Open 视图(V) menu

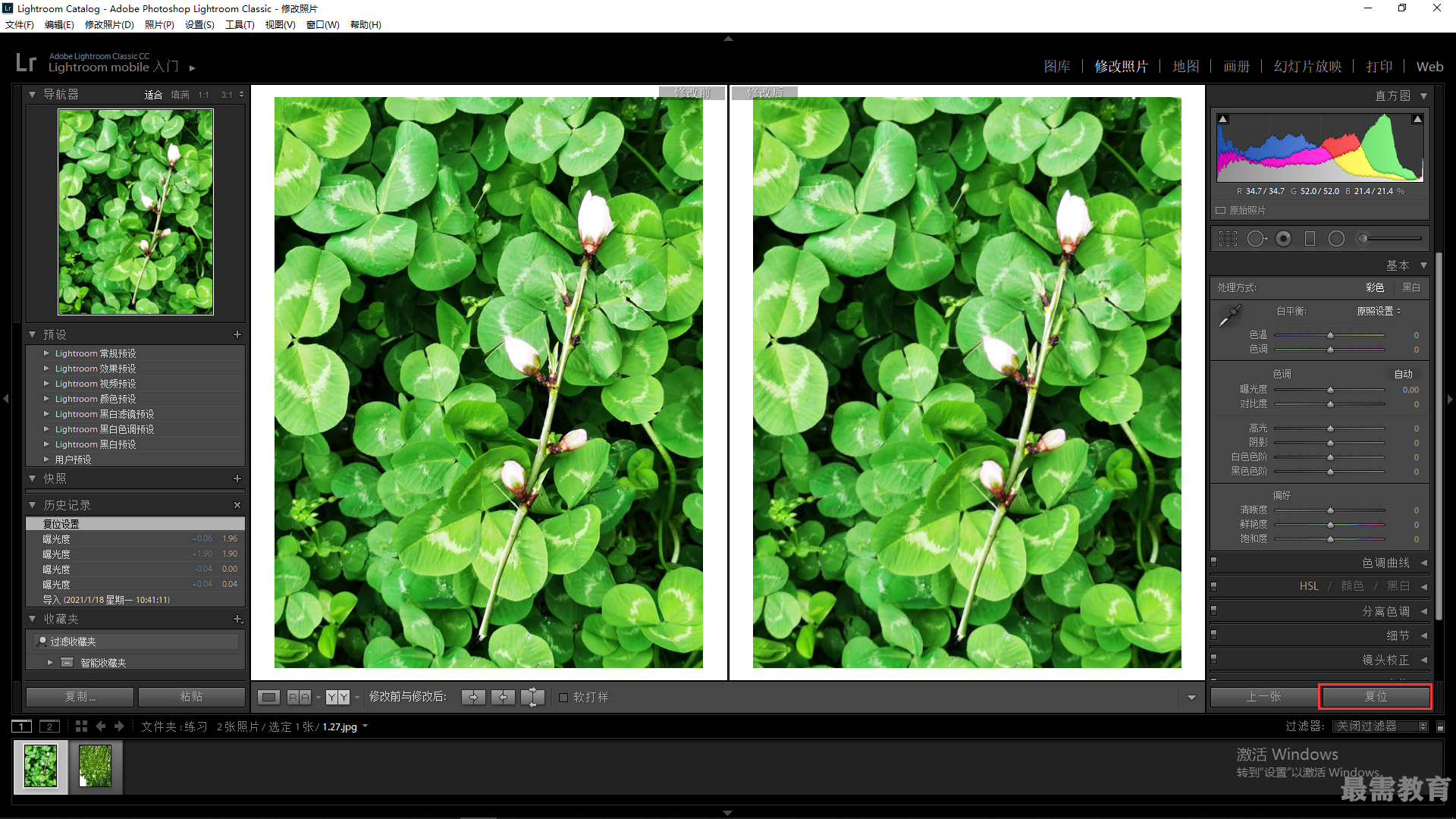tap(280, 25)
